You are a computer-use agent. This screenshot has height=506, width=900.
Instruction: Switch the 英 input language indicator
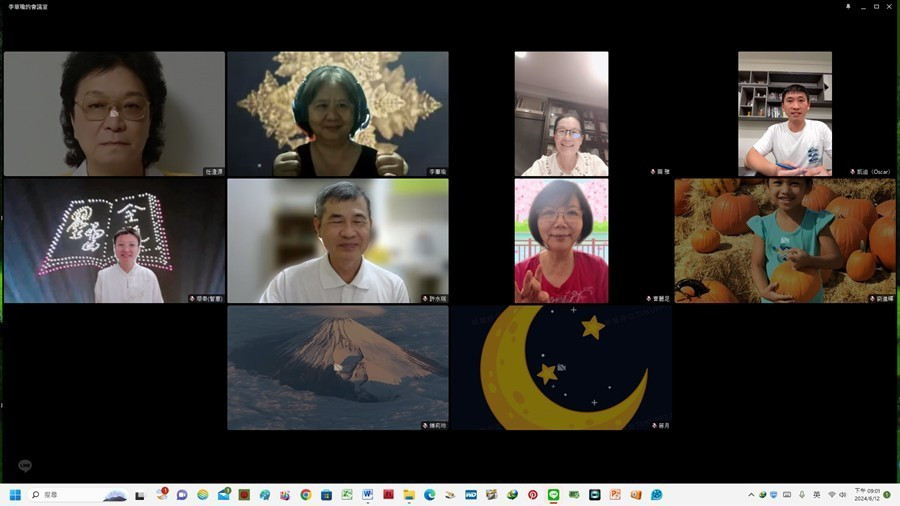(x=816, y=495)
